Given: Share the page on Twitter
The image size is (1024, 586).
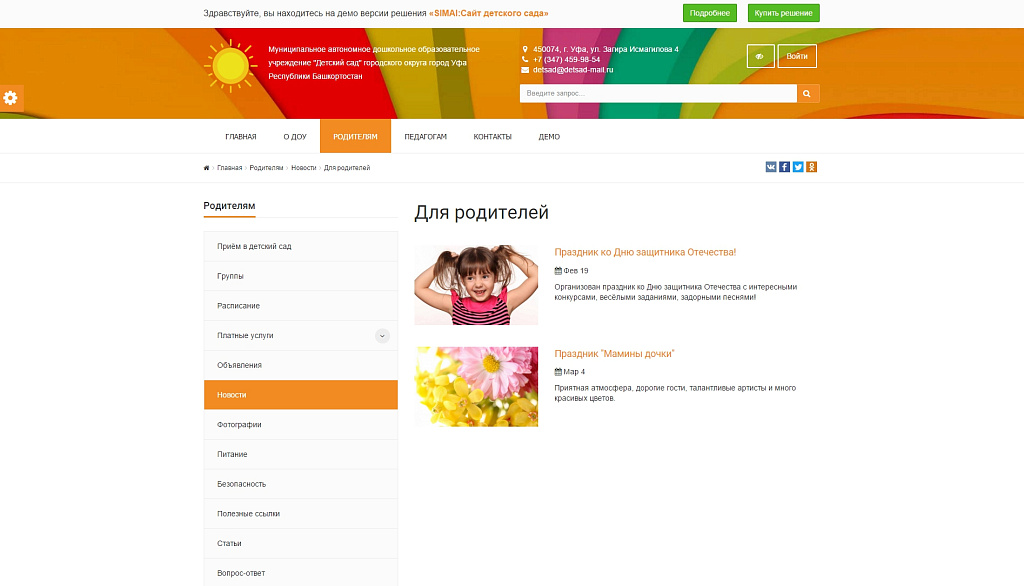Looking at the screenshot, I should (x=797, y=167).
